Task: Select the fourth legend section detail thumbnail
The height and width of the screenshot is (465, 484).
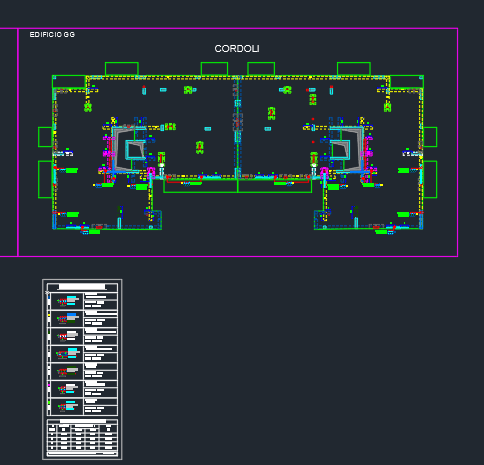Action: [68, 354]
